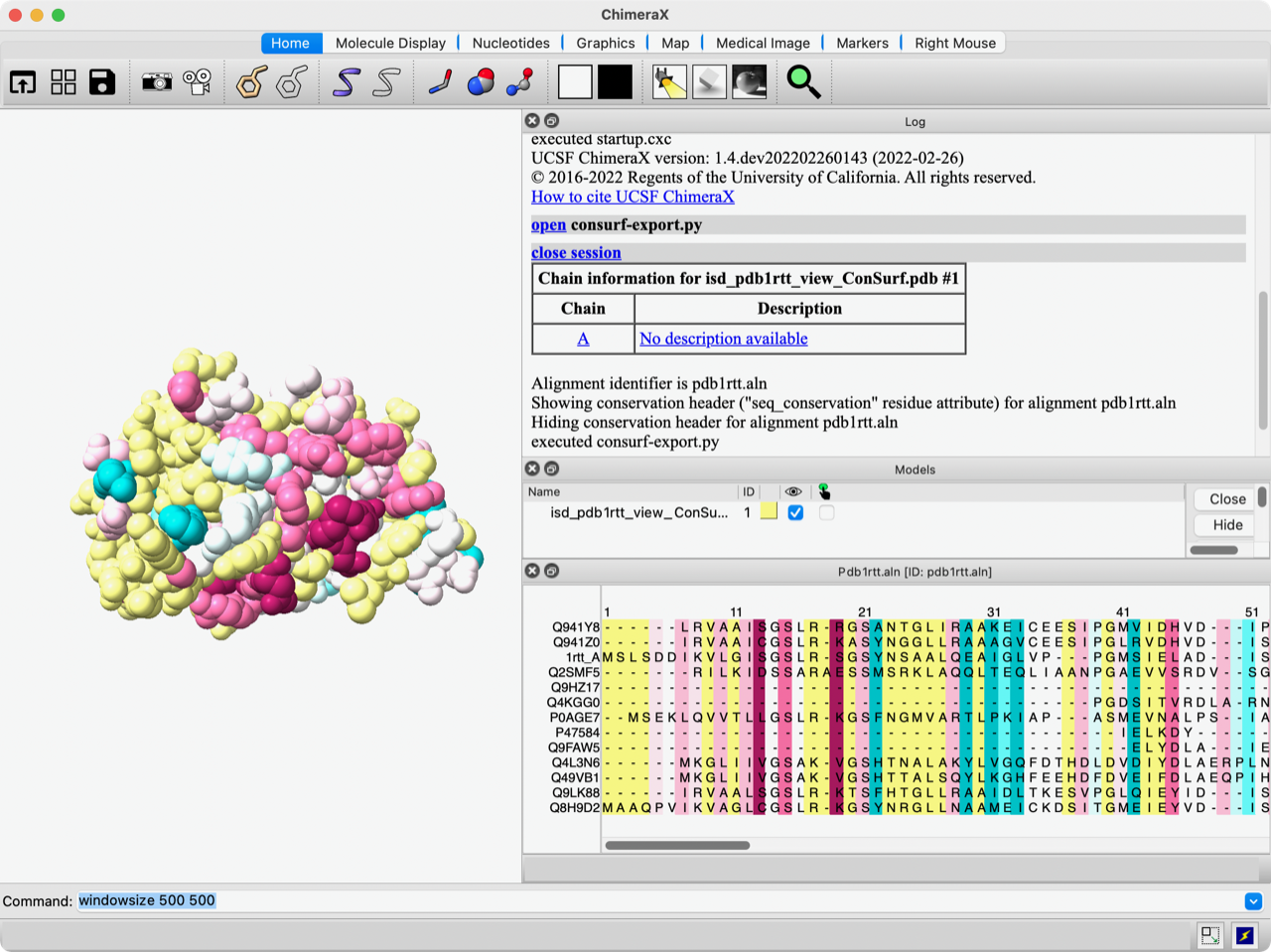The image size is (1271, 952).
Task: Float the Models panel as separate window
Action: coord(551,469)
